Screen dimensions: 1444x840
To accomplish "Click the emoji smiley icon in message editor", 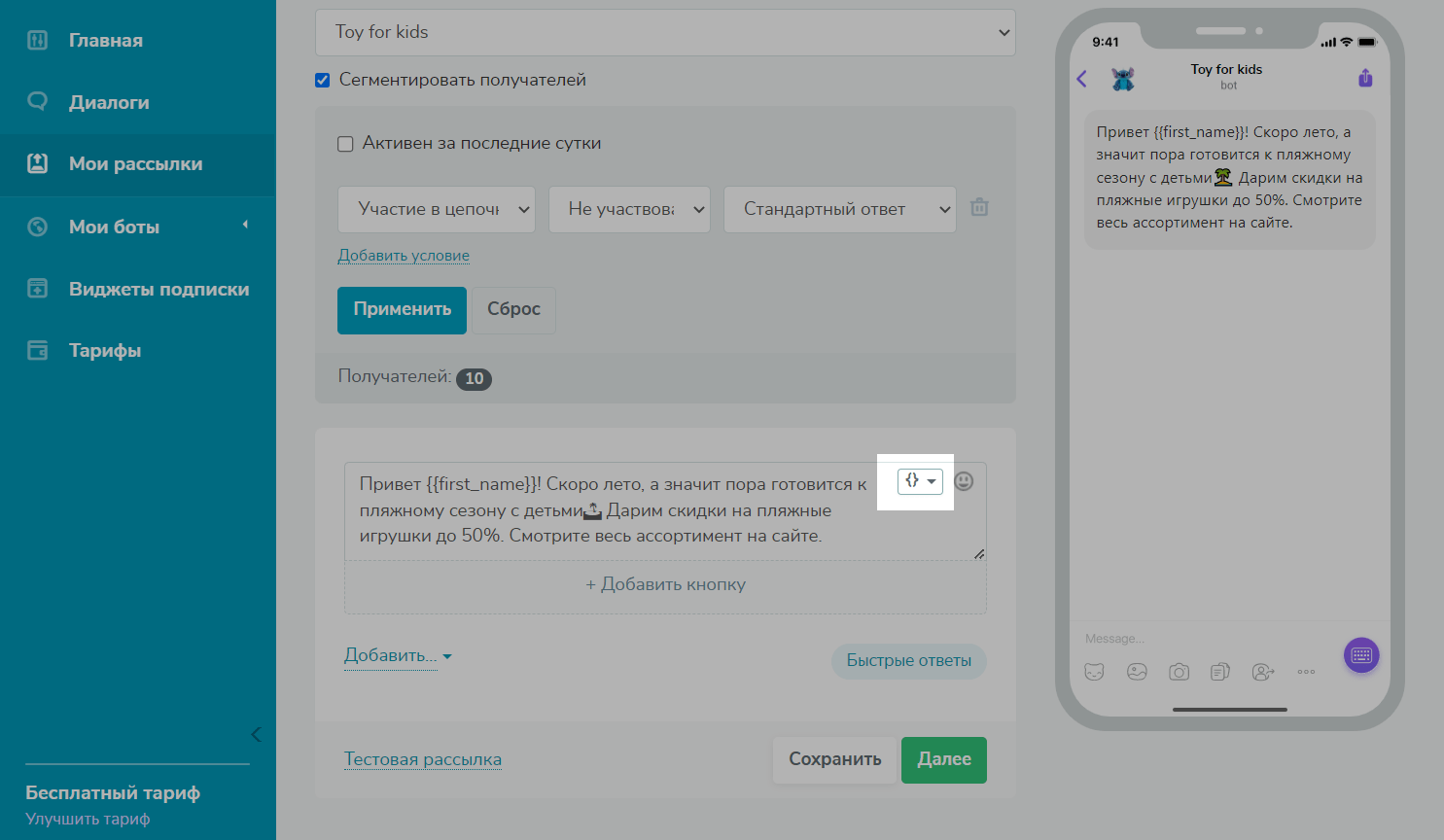I will pyautogui.click(x=964, y=481).
